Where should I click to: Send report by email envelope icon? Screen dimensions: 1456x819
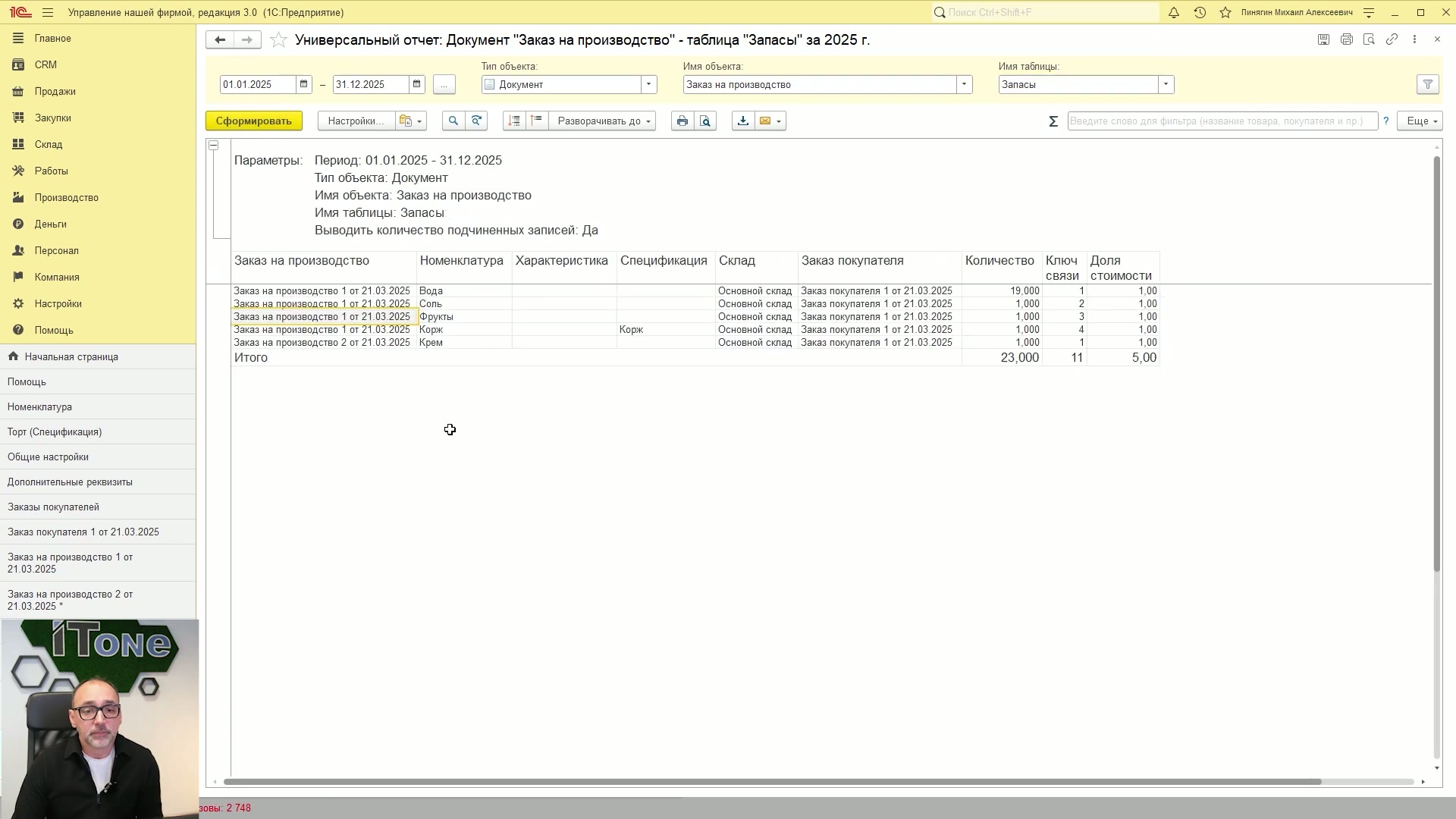[770, 121]
